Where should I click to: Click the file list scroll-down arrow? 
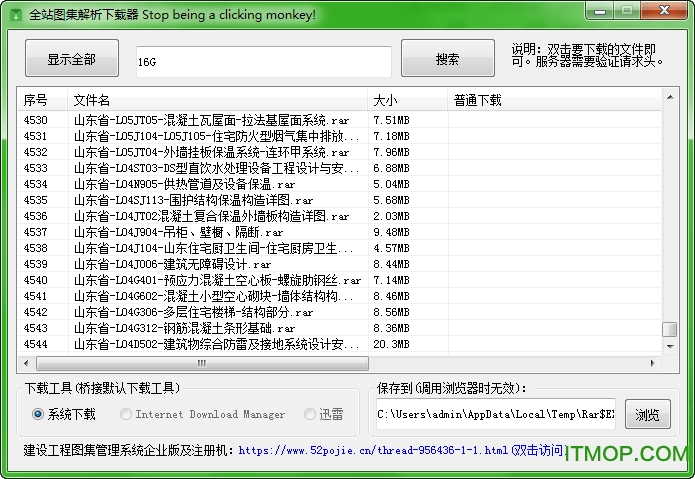669,343
